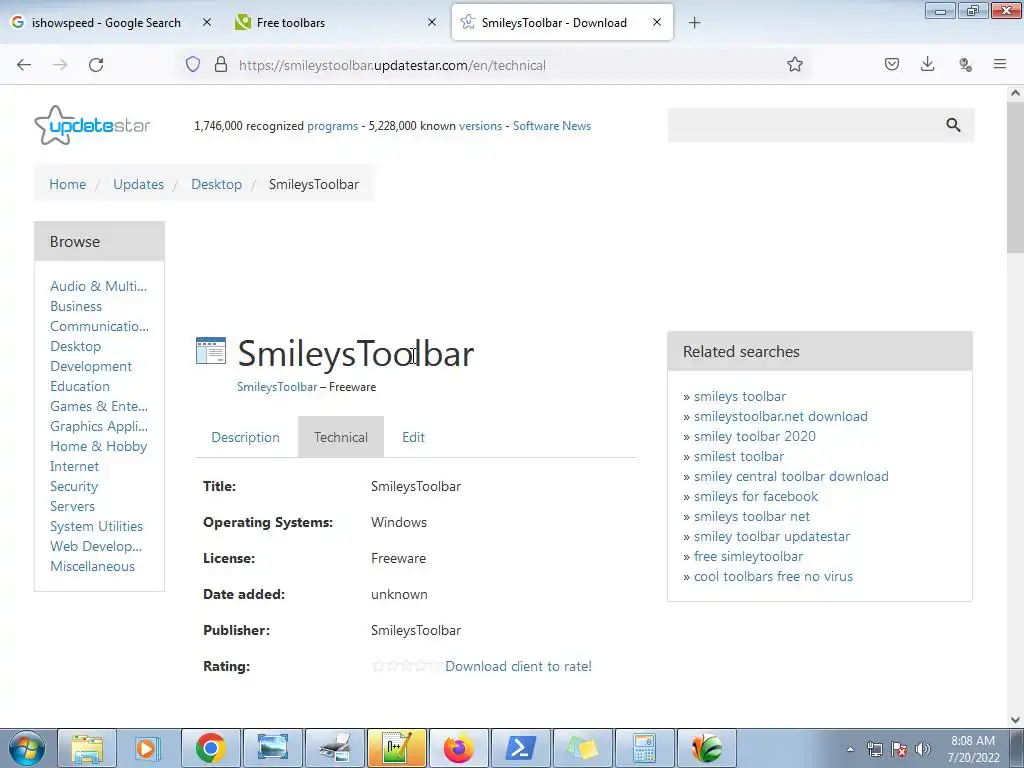Open the Firefox hamburger menu
Viewport: 1024px width, 768px height.
[1000, 65]
